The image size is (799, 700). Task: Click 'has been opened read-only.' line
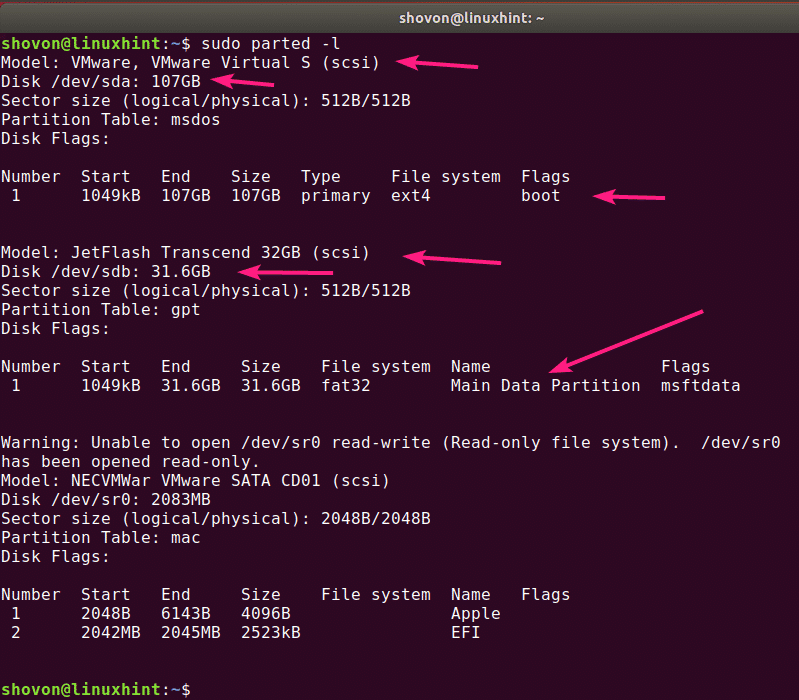[x=130, y=462]
